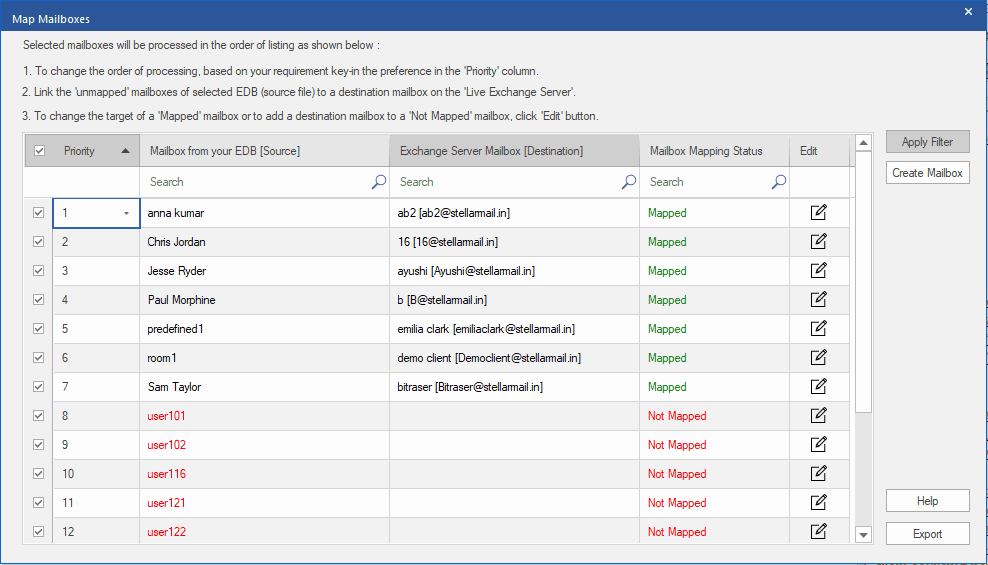
Task: Open priority dropdown for anna kumar
Action: point(126,214)
